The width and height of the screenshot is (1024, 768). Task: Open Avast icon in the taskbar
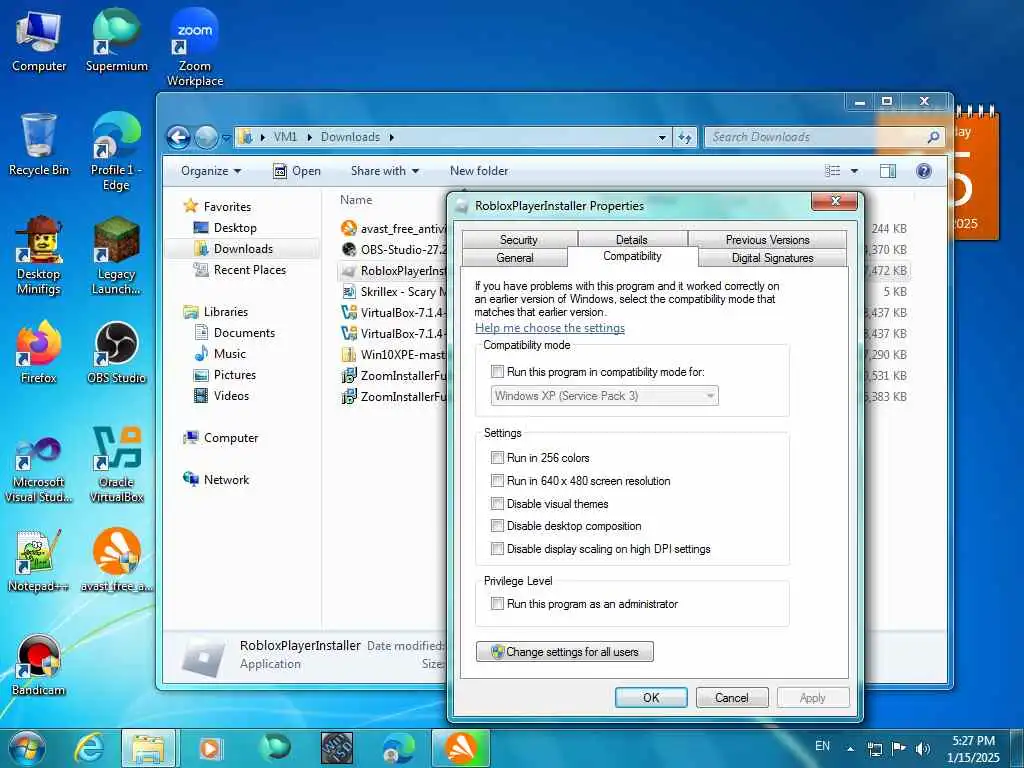[x=461, y=748]
